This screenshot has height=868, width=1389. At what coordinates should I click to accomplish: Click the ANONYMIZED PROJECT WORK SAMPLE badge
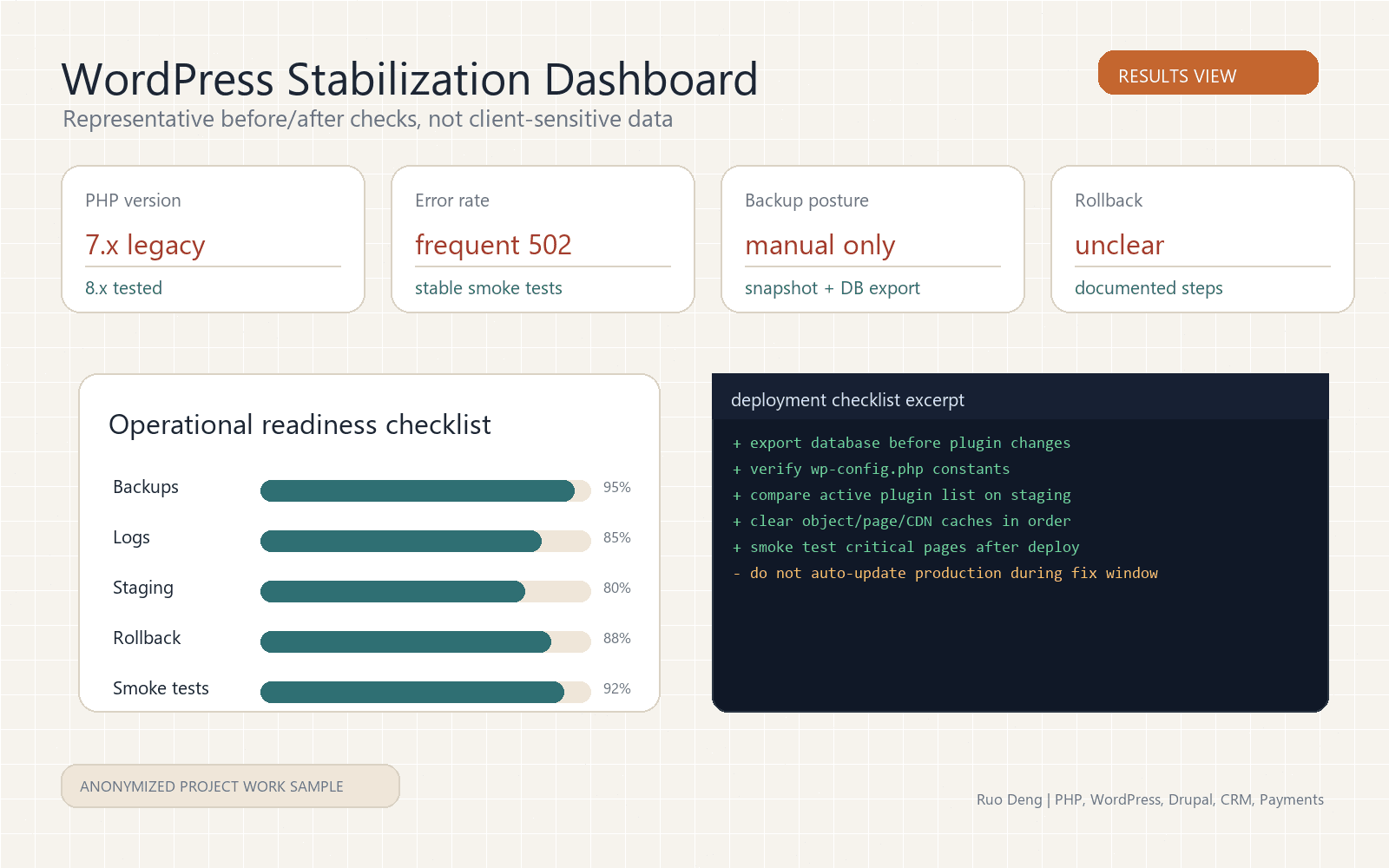tap(230, 786)
